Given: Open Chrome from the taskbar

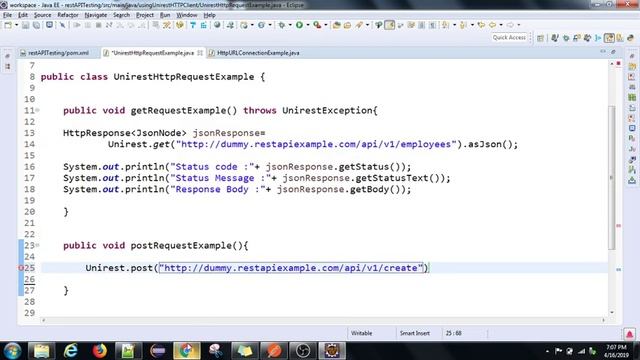Looking at the screenshot, I should [187, 351].
